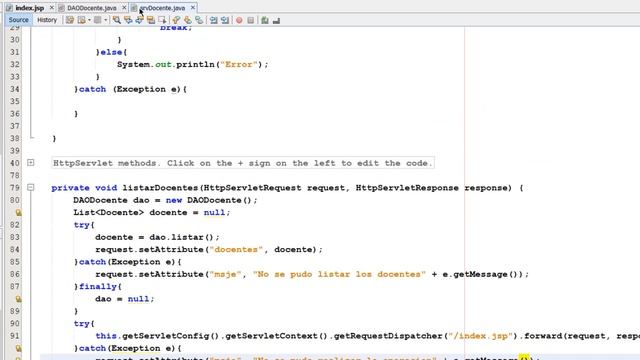This screenshot has width=640, height=360.
Task: Expand the folded HttpServlet methods block
Action: point(31,163)
